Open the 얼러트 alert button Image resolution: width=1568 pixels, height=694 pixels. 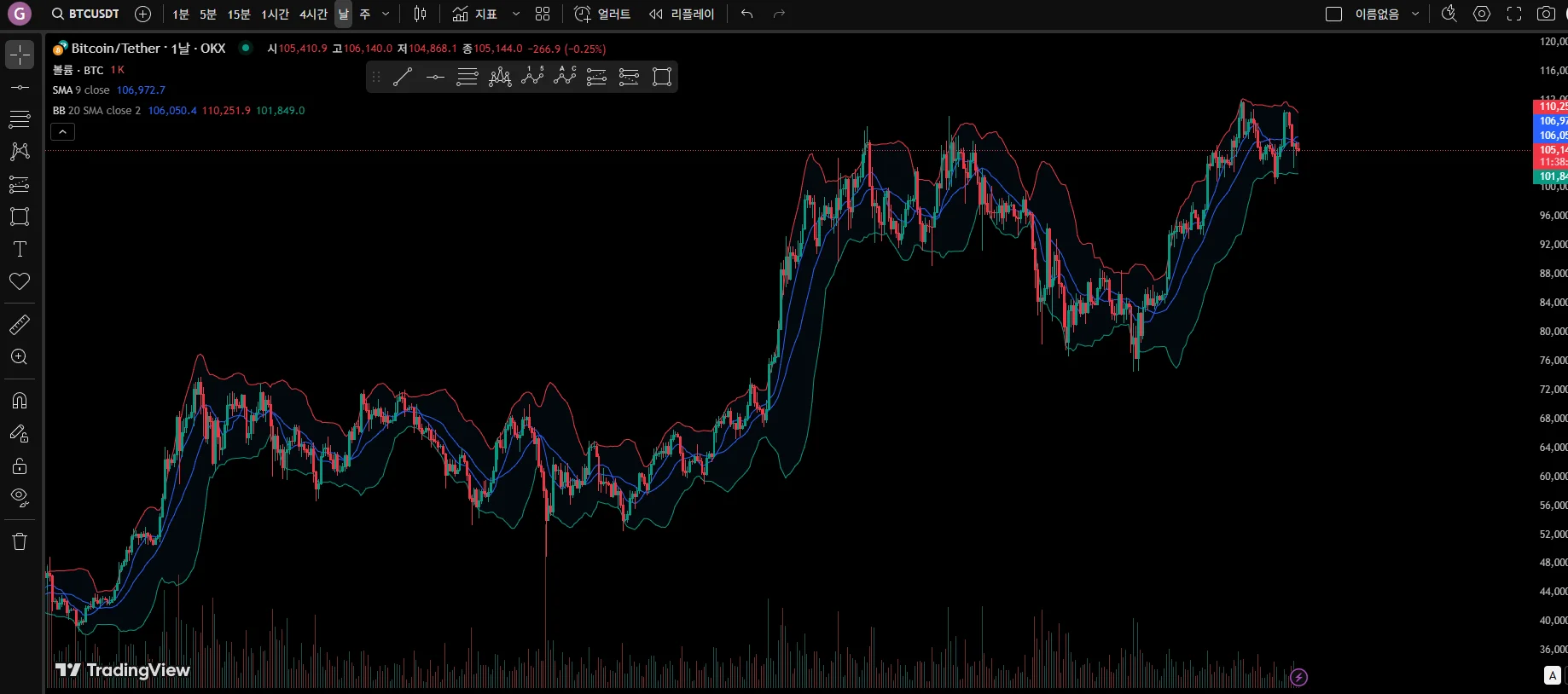click(602, 14)
